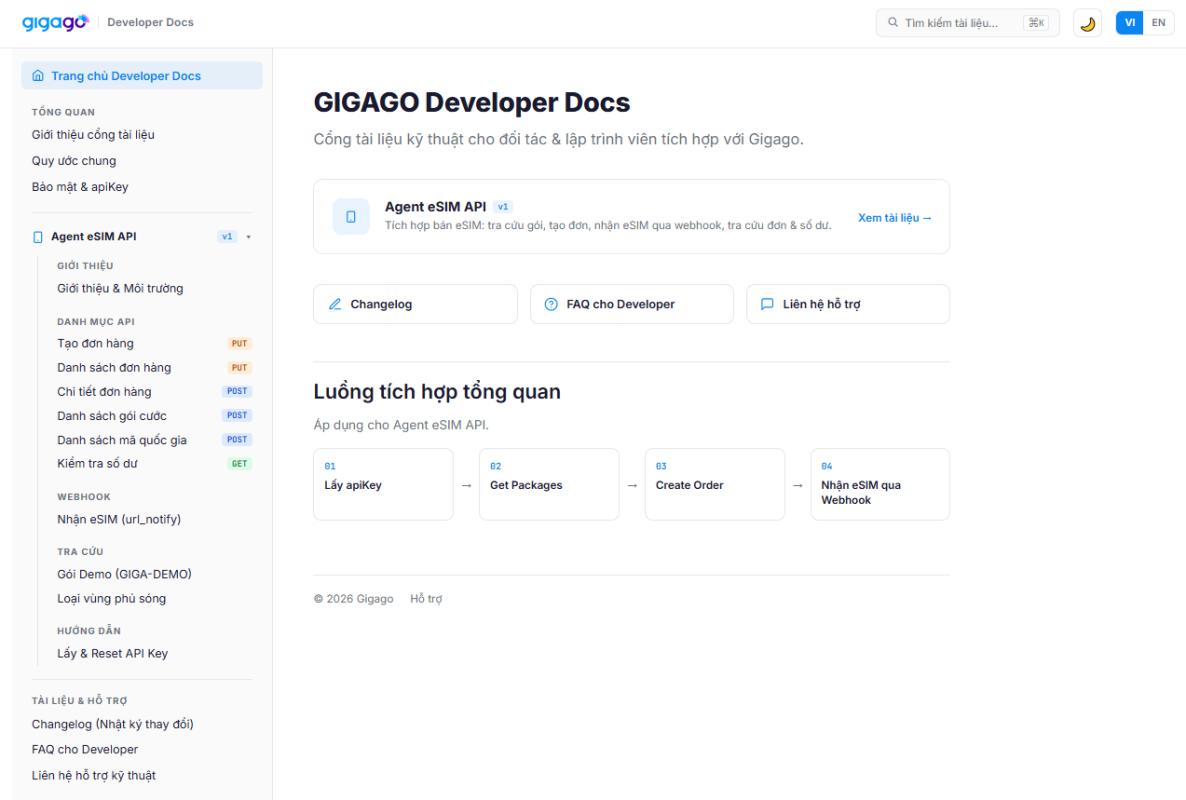Click the Agent eSIM API card icon
Viewport: 1186px width, 800px height.
351,217
